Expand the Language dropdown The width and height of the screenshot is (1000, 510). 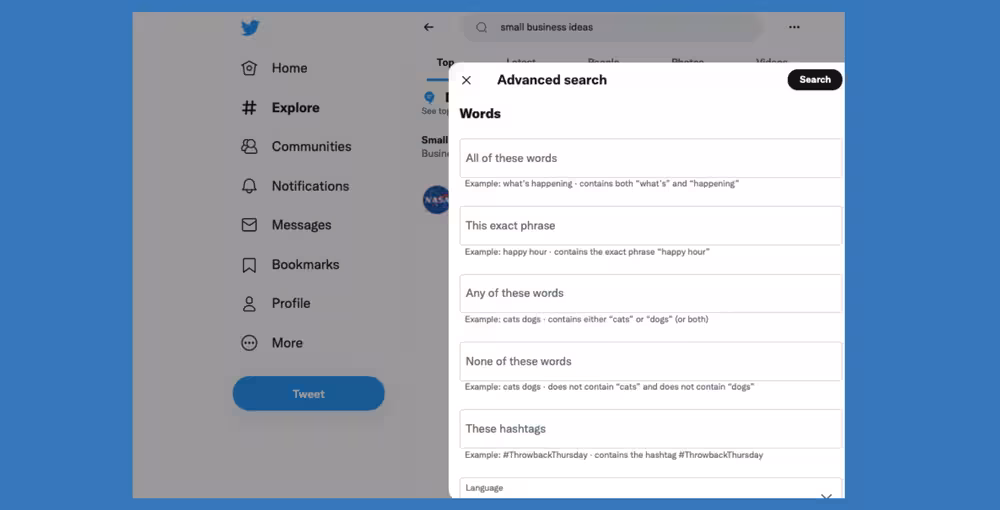(x=825, y=495)
